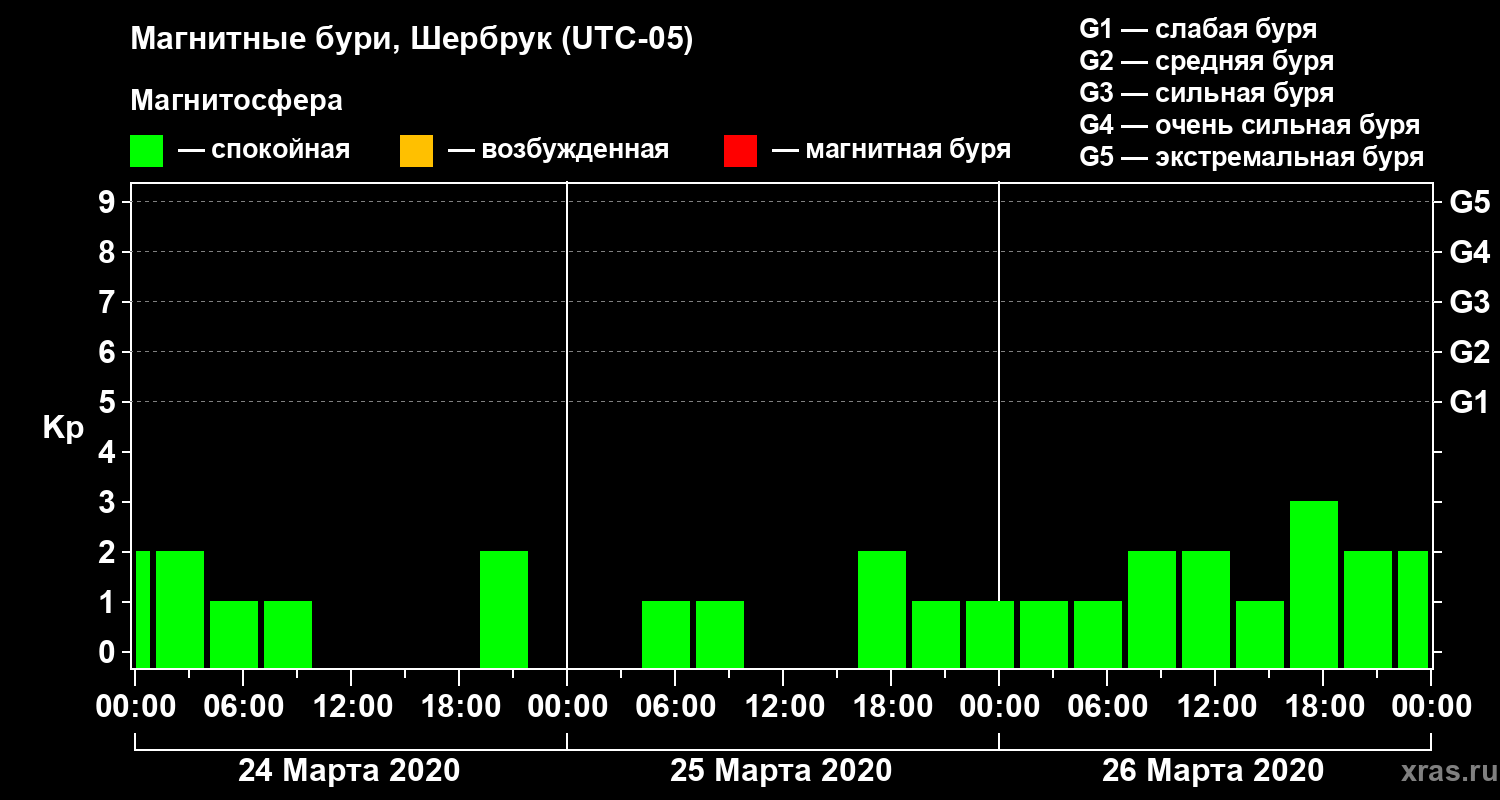Click the green 'спокойная' legend swatch
This screenshot has height=800, width=1500.
pos(146,151)
